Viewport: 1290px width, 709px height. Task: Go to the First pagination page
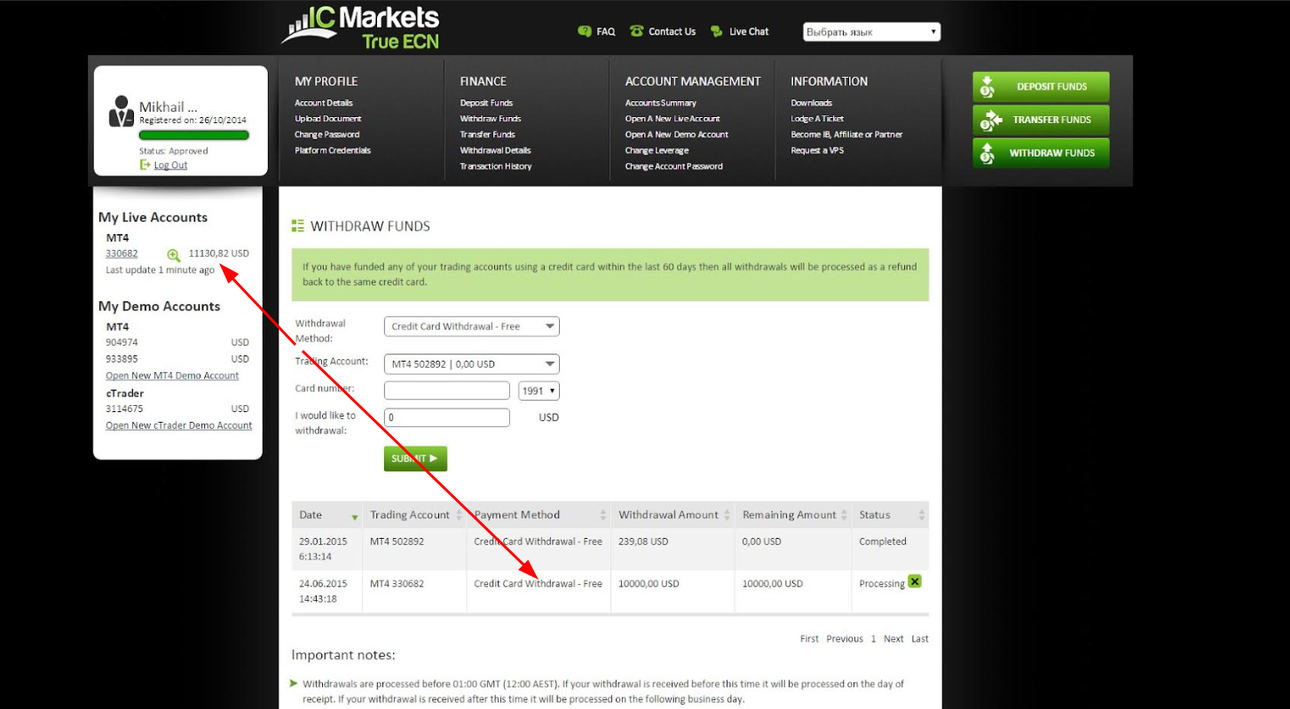click(809, 639)
